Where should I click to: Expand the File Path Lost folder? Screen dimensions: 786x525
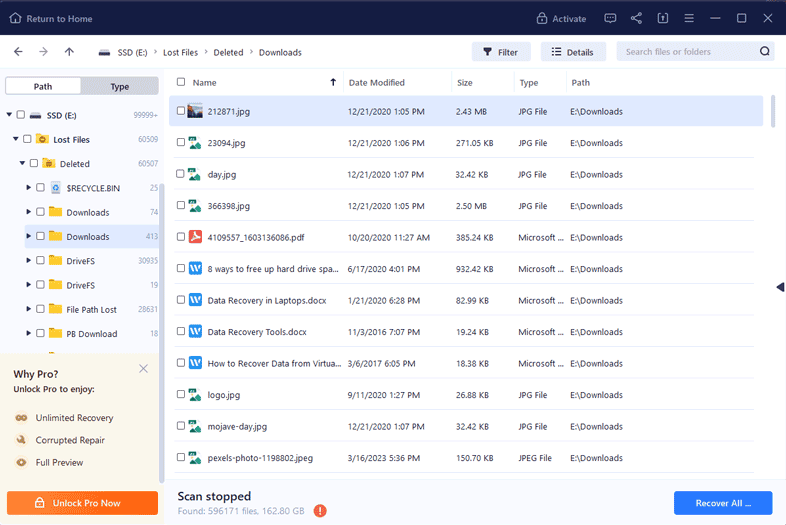click(x=29, y=309)
